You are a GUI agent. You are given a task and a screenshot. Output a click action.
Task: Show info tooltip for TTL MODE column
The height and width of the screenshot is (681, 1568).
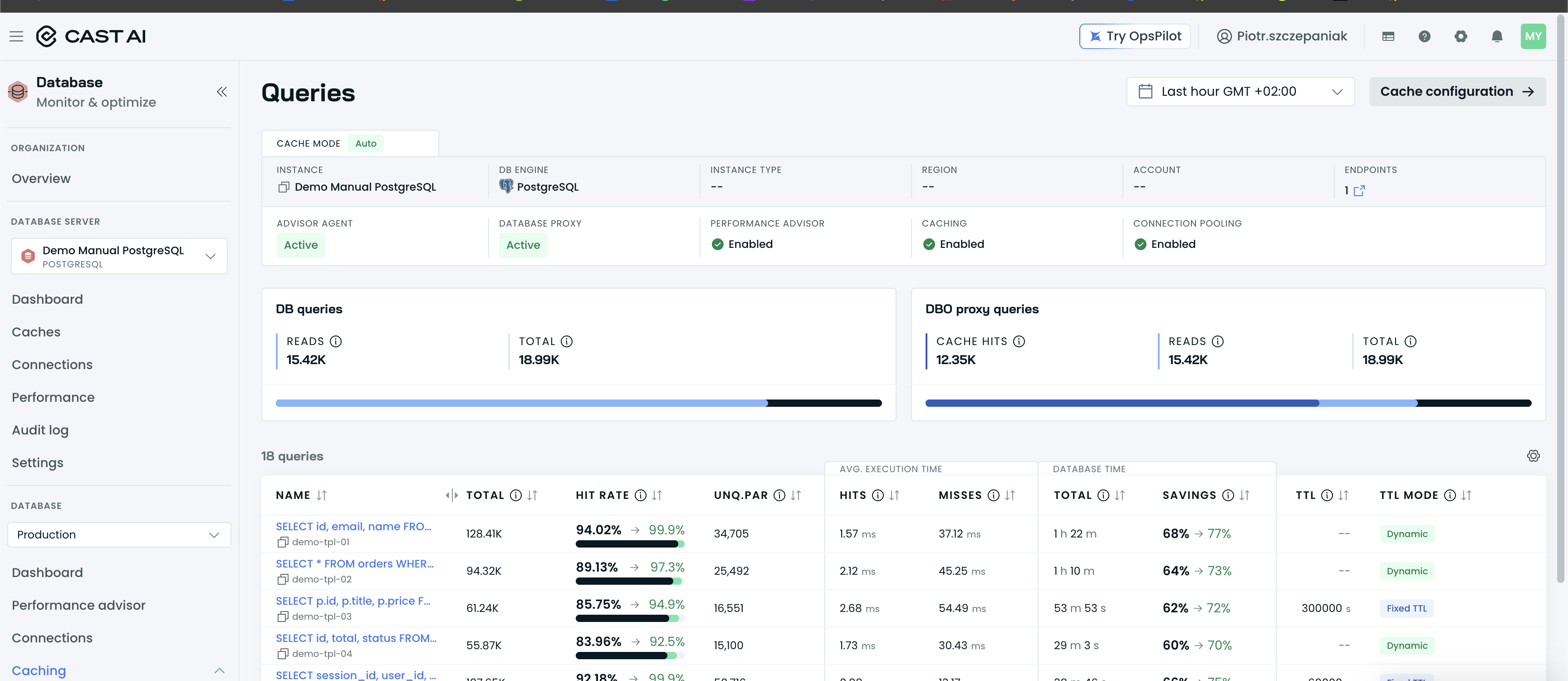pos(1449,495)
